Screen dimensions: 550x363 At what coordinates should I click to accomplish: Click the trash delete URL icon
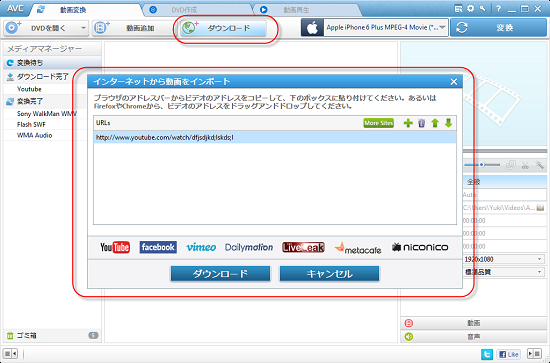pyautogui.click(x=422, y=123)
